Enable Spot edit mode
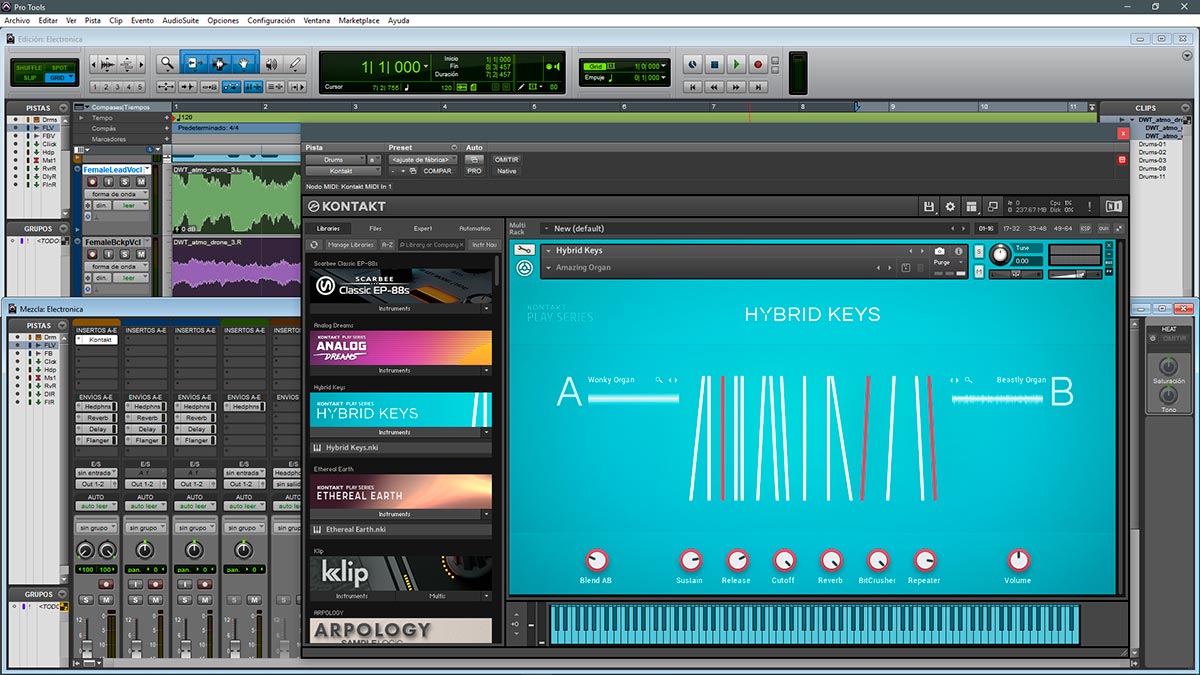This screenshot has width=1200, height=675. coord(59,67)
